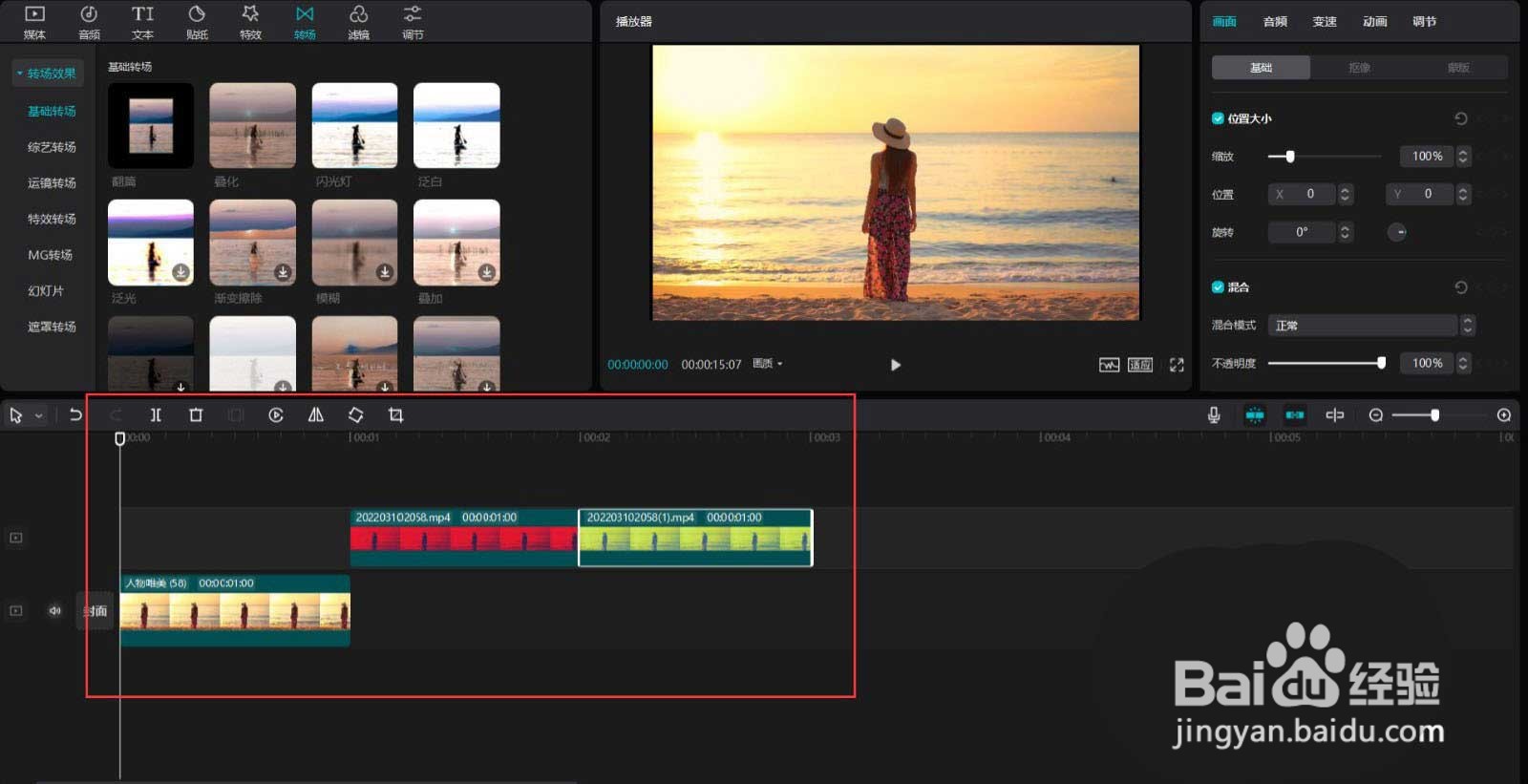Screen dimensions: 1528x784
Task: Click the split clip tool
Action: (x=156, y=414)
